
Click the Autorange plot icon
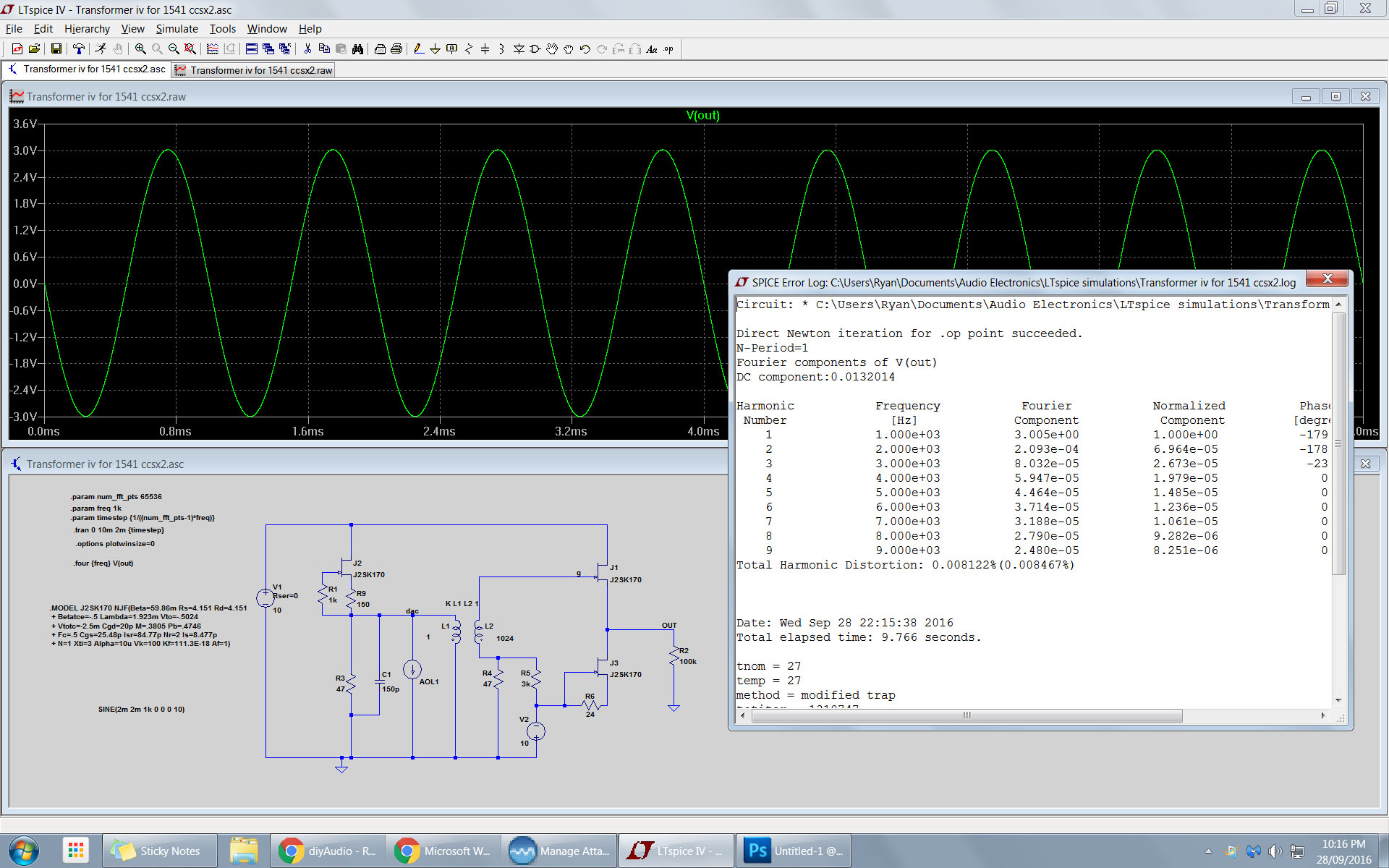click(x=212, y=49)
